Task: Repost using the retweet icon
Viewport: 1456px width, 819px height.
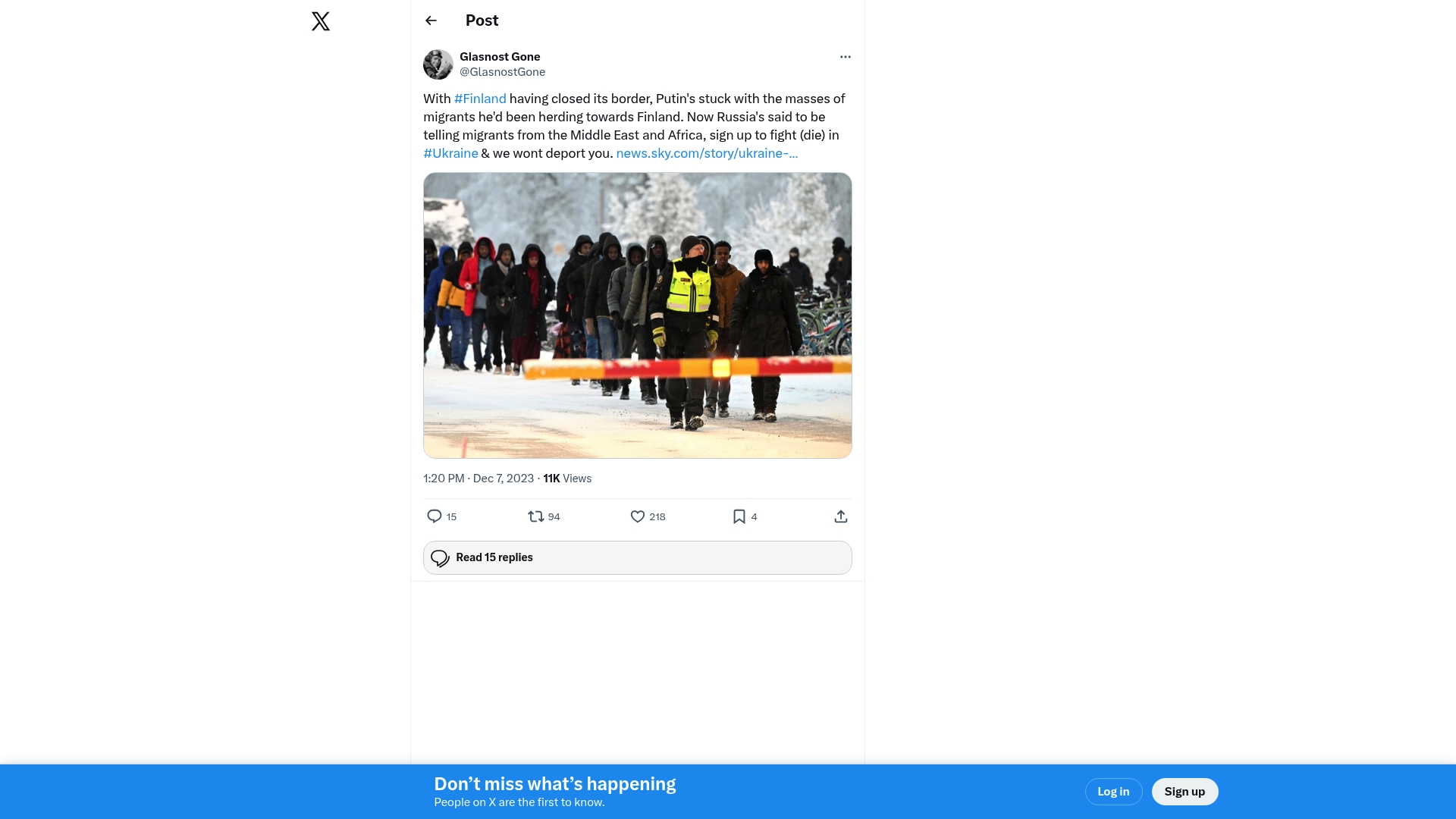Action: click(x=536, y=516)
